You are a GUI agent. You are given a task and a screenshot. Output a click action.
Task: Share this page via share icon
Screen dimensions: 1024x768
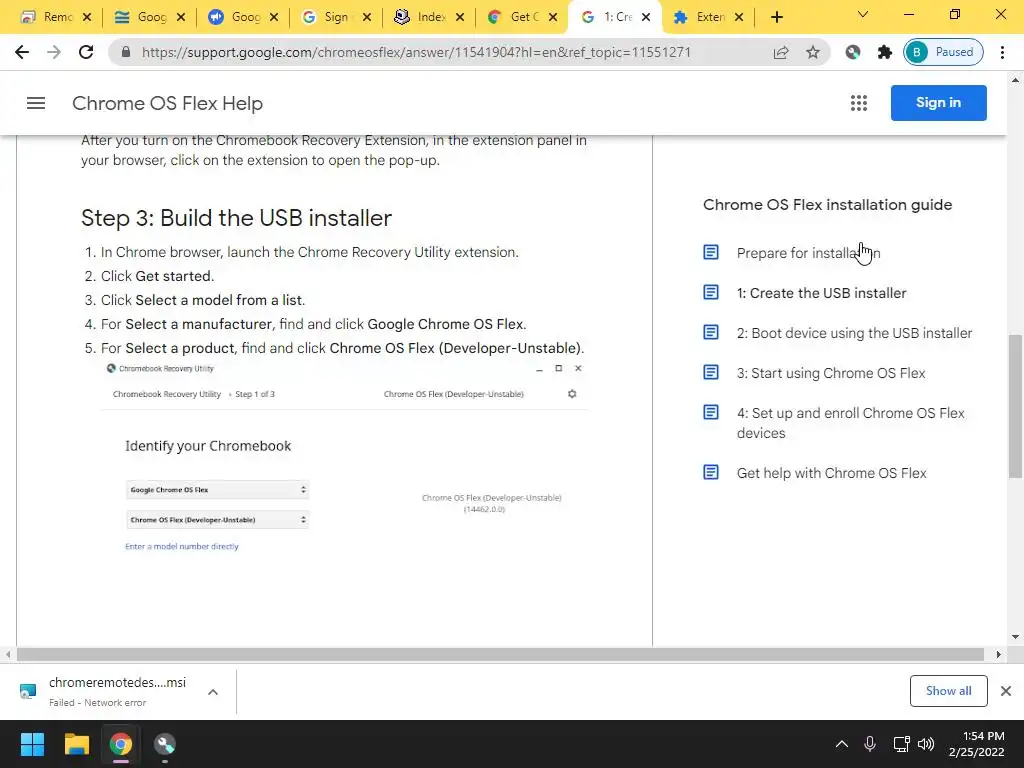pyautogui.click(x=781, y=52)
